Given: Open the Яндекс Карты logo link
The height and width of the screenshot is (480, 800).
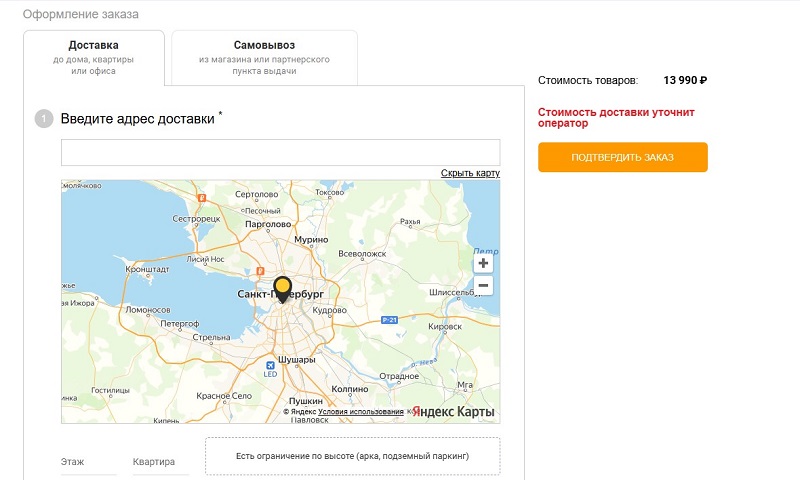Looking at the screenshot, I should coord(453,412).
